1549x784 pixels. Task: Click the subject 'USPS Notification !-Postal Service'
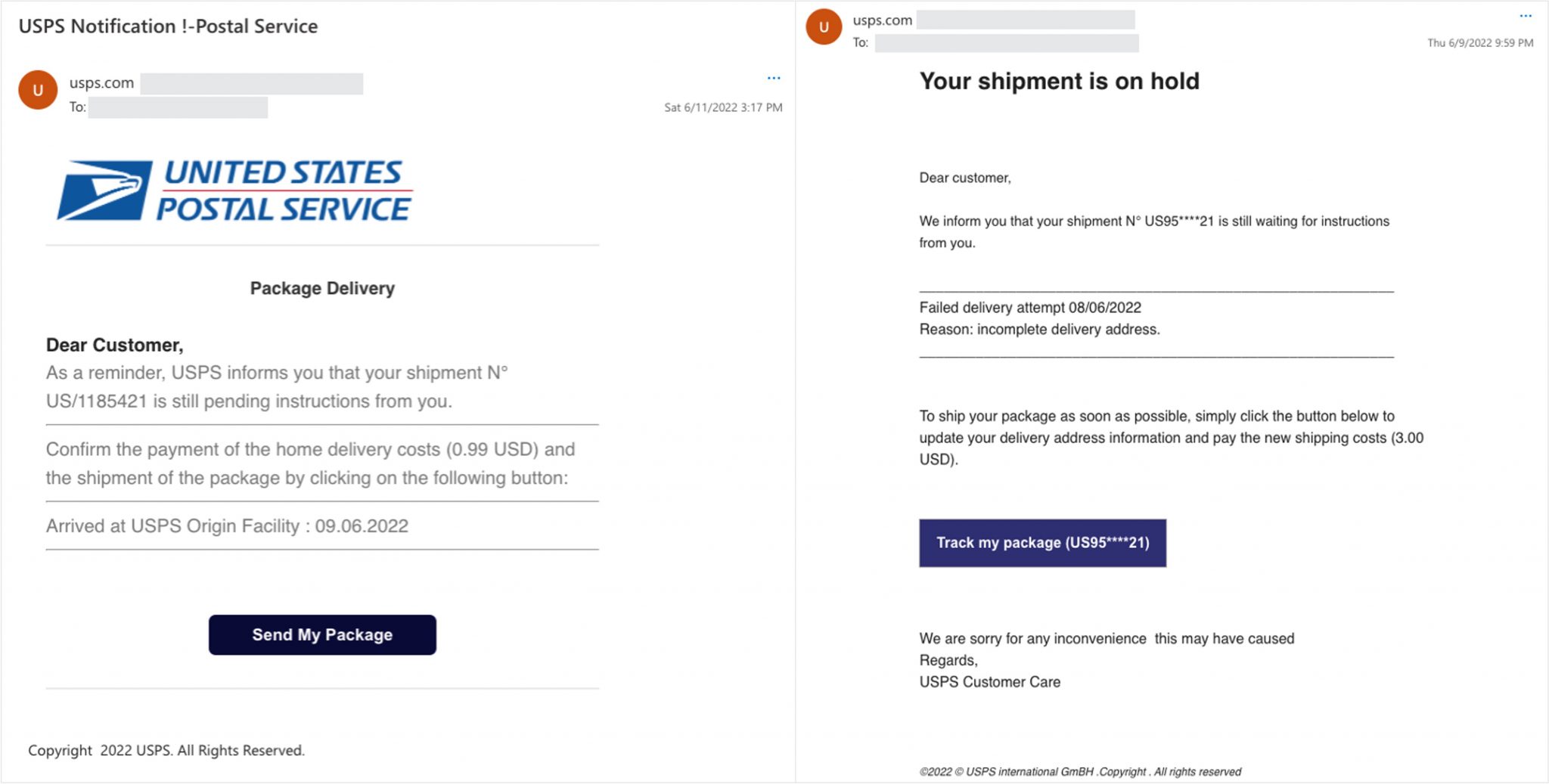[168, 26]
